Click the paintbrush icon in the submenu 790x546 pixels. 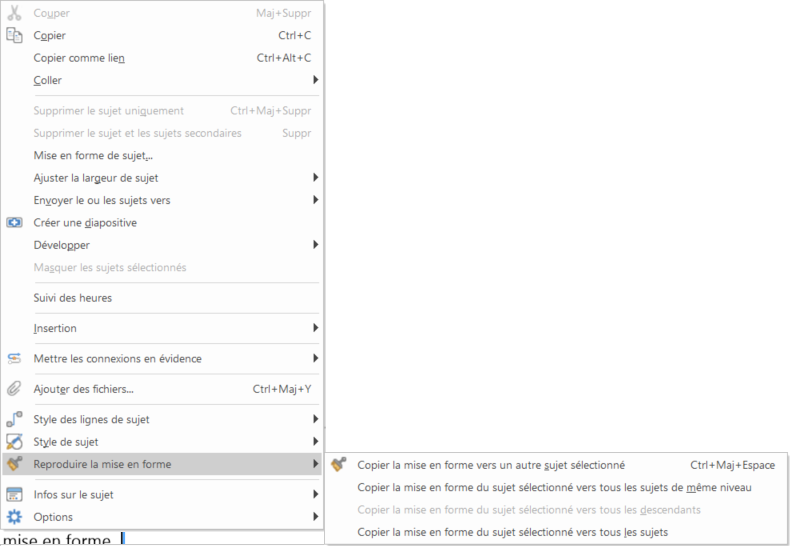click(339, 465)
